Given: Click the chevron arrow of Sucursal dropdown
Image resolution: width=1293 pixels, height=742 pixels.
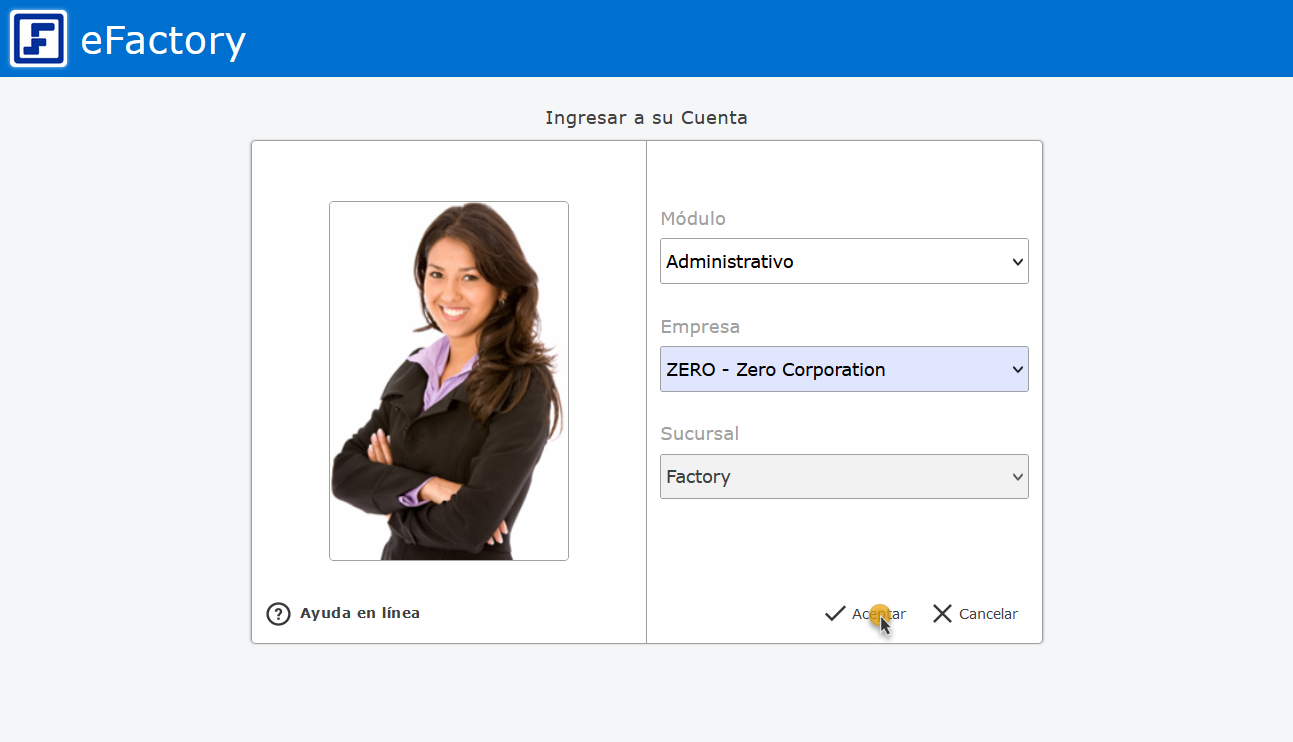Looking at the screenshot, I should coord(1018,477).
